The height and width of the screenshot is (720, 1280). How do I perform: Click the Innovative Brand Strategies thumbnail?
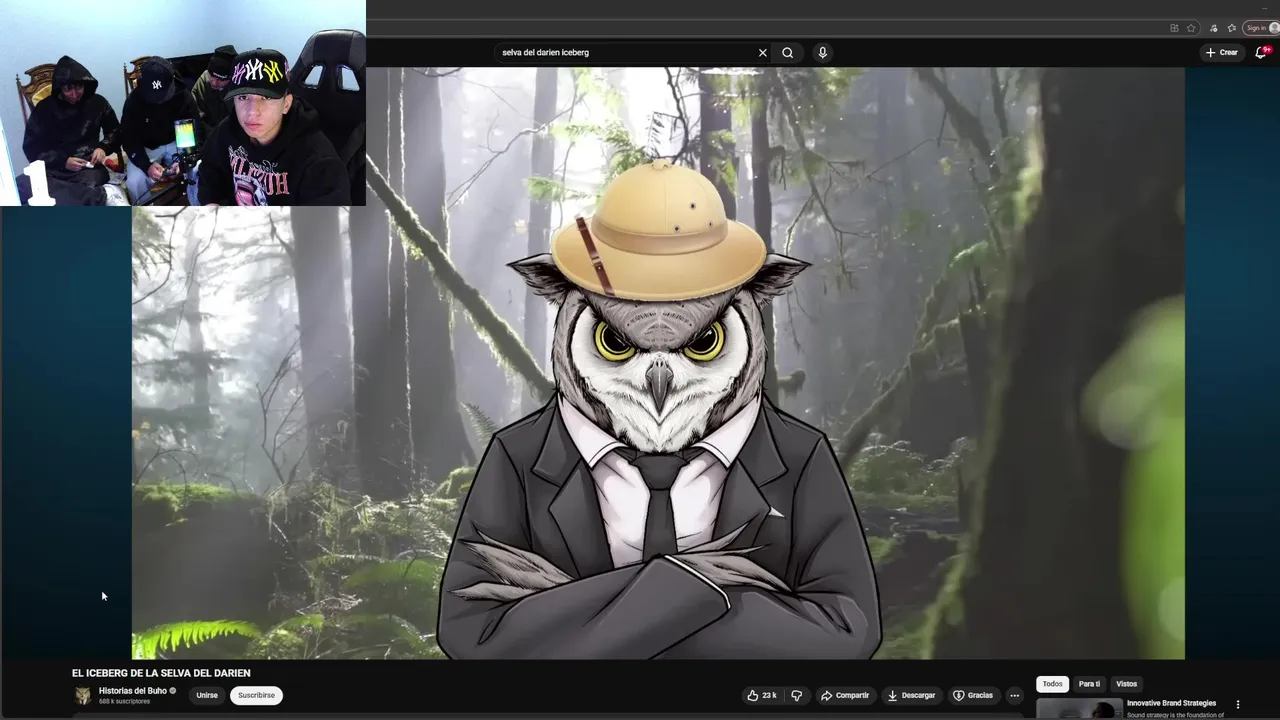(1079, 709)
